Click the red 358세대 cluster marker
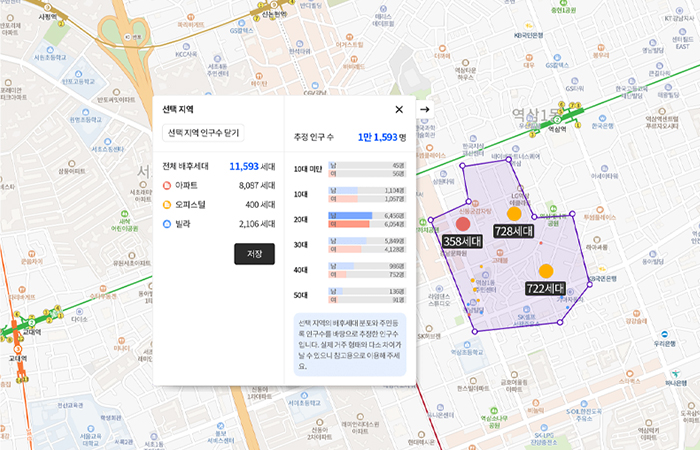Viewport: 700px width, 450px height. coord(463,225)
